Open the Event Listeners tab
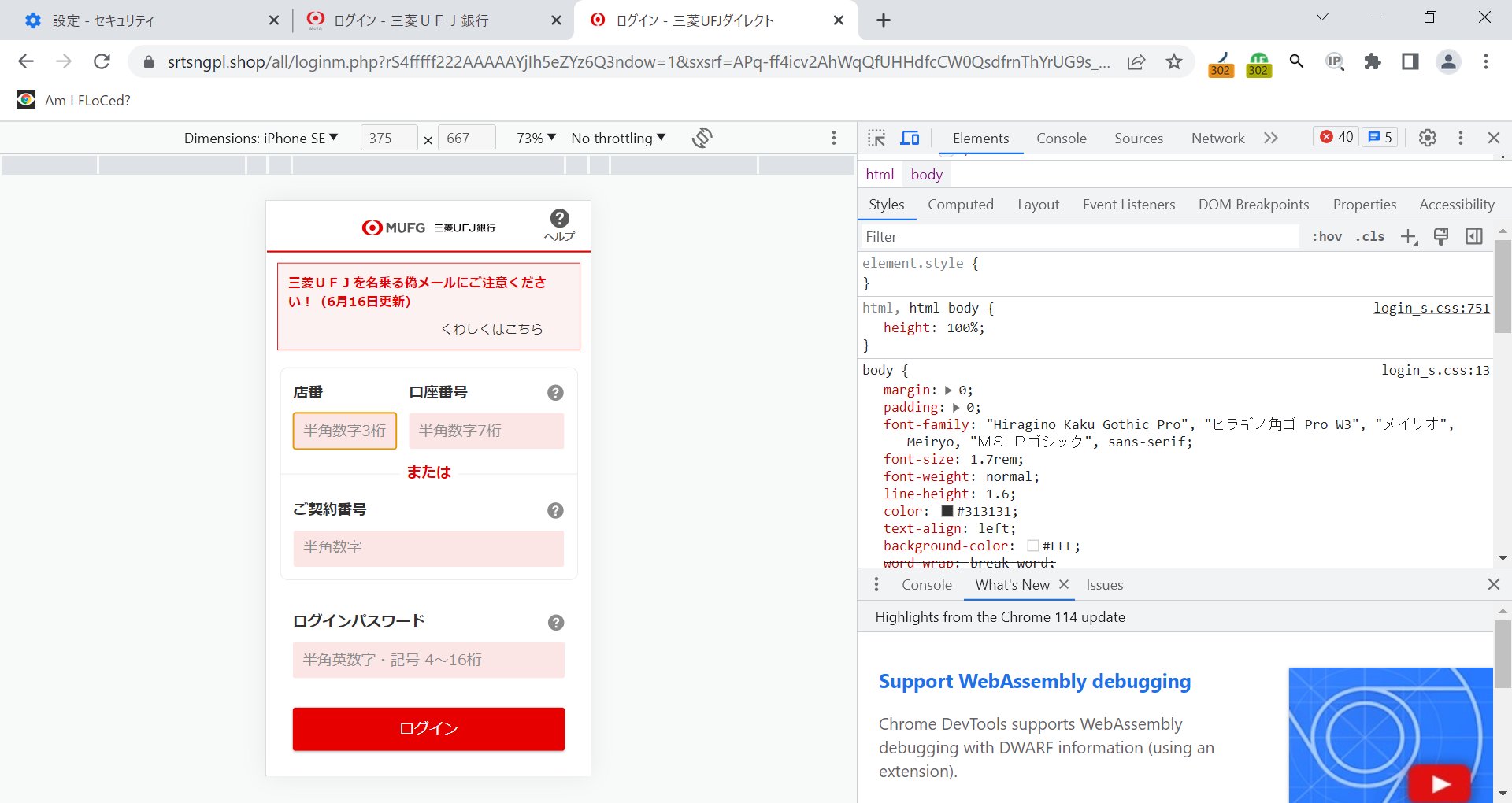This screenshot has height=803, width=1512. [x=1128, y=205]
